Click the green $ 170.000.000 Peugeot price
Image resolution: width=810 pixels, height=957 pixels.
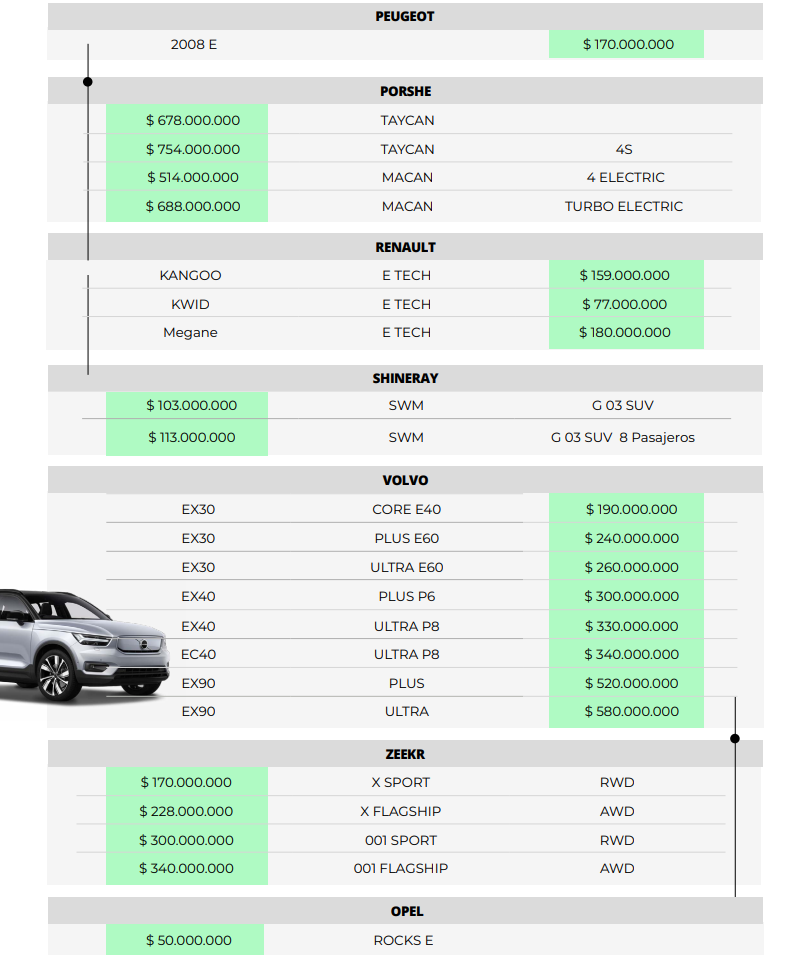627,44
